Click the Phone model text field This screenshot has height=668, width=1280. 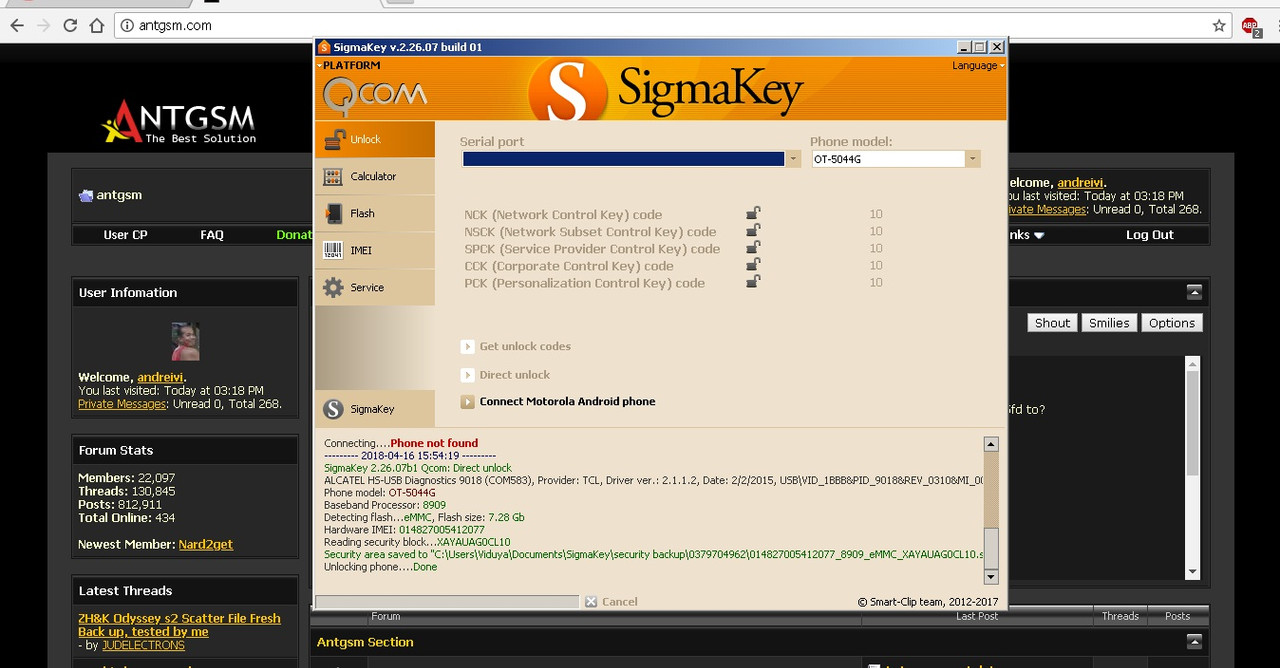[x=889, y=159]
